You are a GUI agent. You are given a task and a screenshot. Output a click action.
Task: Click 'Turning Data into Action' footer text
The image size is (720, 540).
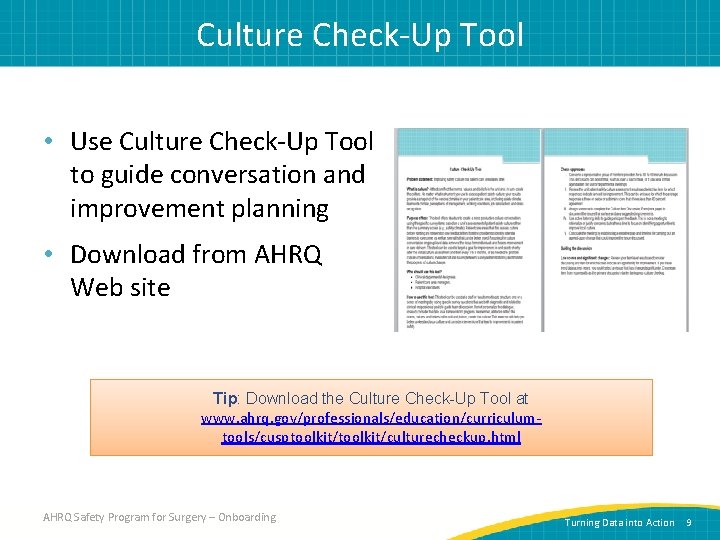tap(619, 523)
